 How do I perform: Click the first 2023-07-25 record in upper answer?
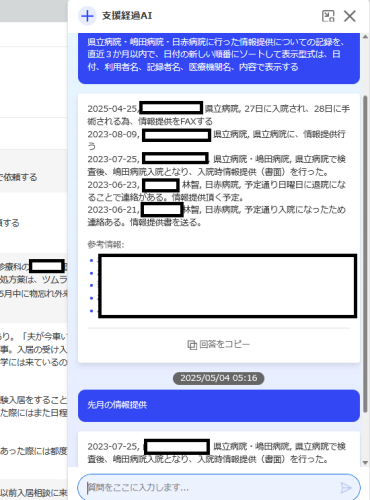[217, 165]
